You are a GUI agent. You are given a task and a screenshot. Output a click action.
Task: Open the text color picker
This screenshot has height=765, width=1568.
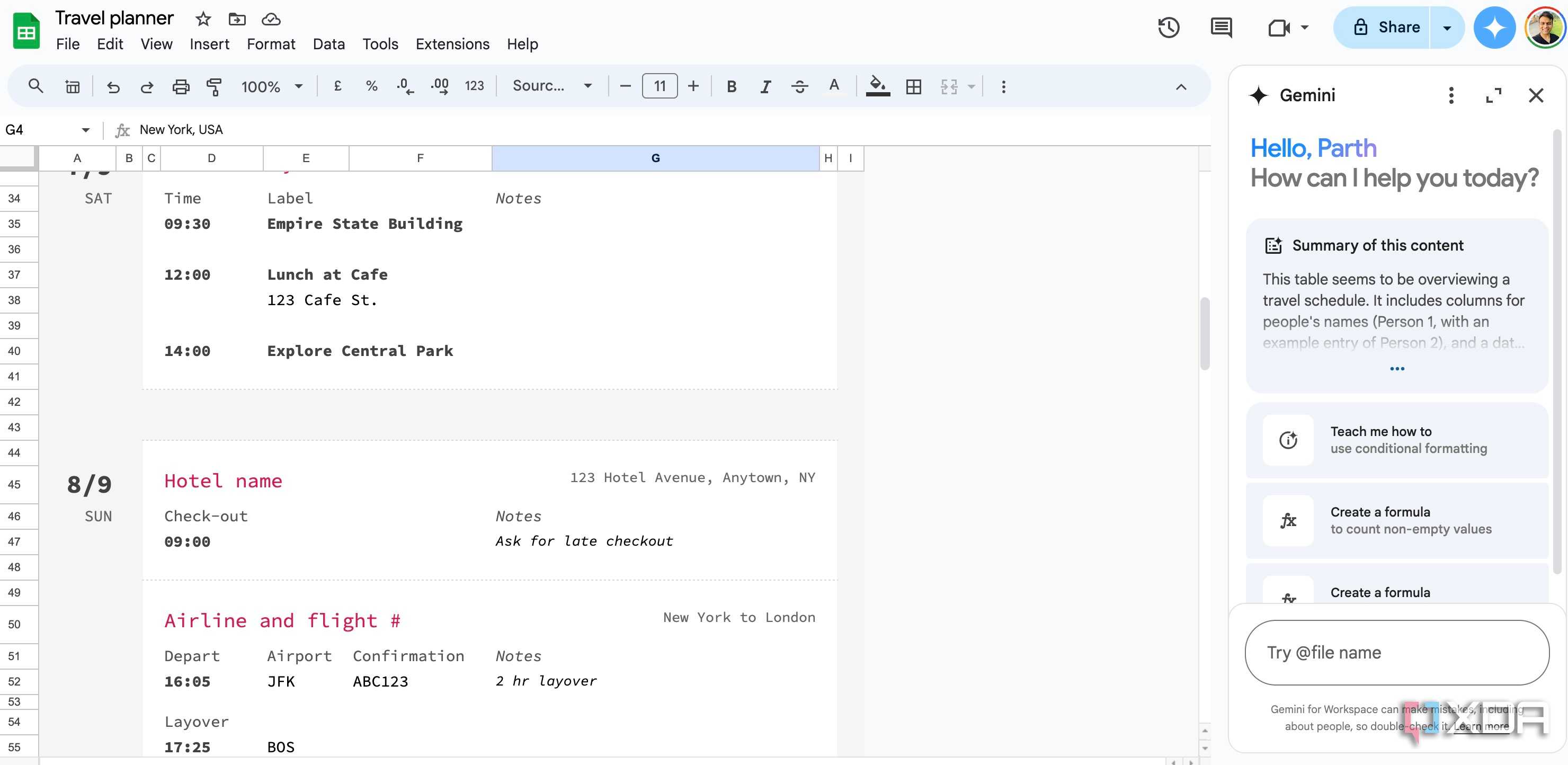click(834, 86)
